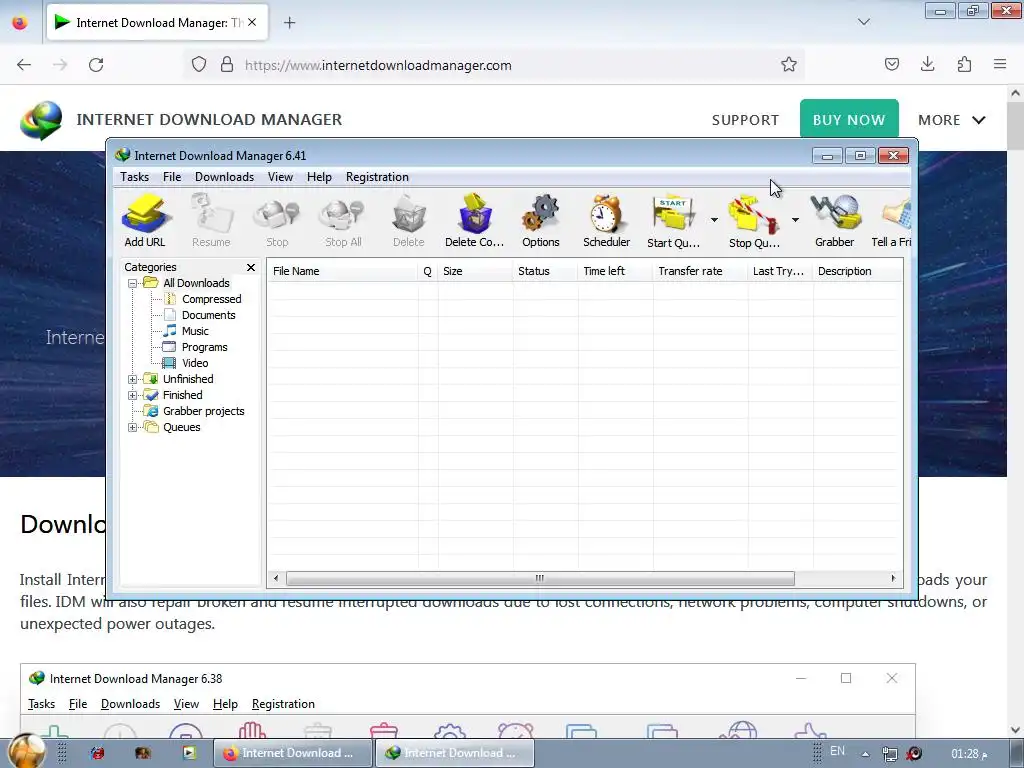Select Grabber projects in category tree
Screen dimensions: 1024x768
204,411
